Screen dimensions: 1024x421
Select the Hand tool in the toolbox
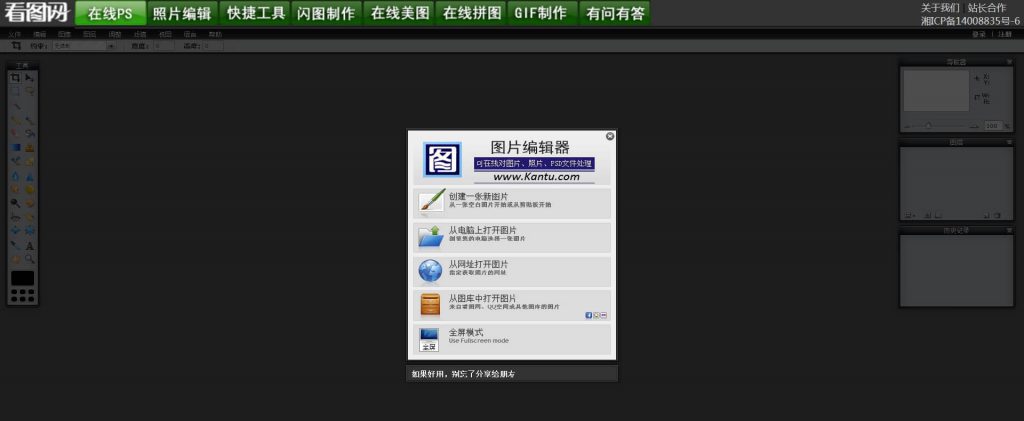tap(15, 259)
